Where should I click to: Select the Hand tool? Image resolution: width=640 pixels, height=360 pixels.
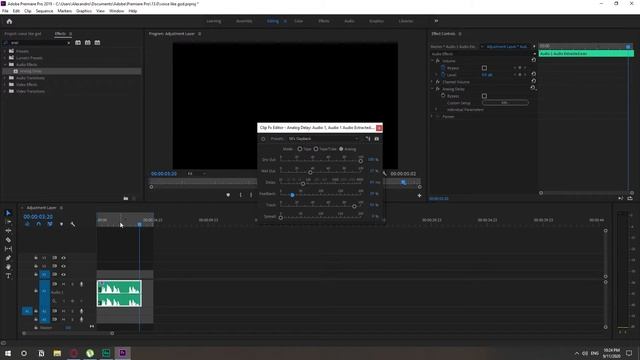[8, 267]
